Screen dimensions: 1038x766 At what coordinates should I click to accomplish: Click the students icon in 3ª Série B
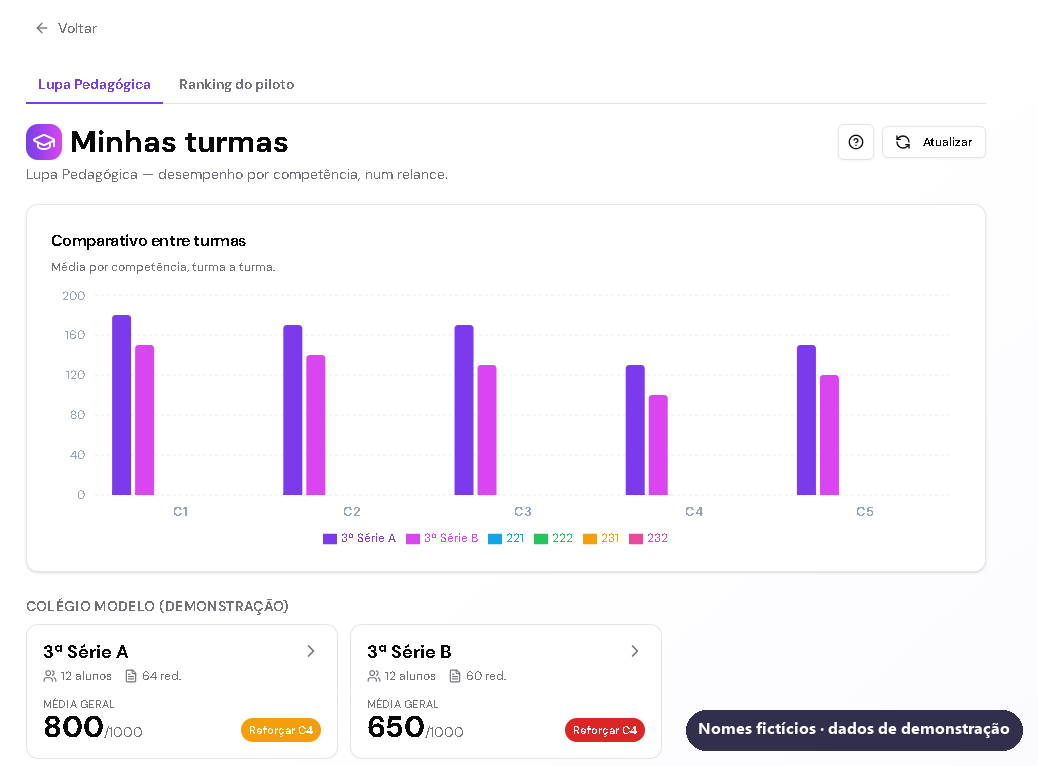[373, 676]
